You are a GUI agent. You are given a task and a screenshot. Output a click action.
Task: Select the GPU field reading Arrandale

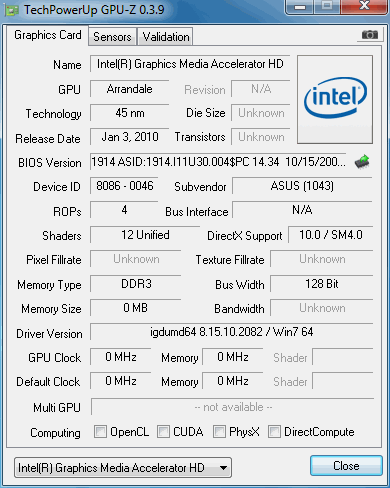coord(129,89)
